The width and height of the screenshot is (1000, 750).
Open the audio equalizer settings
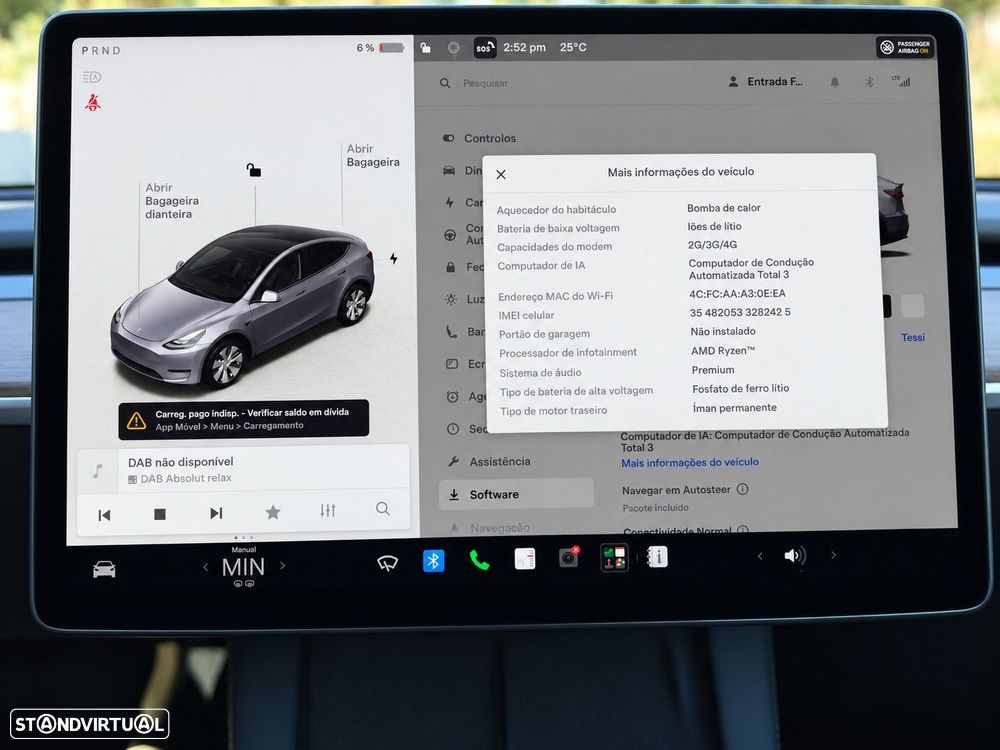(x=328, y=510)
